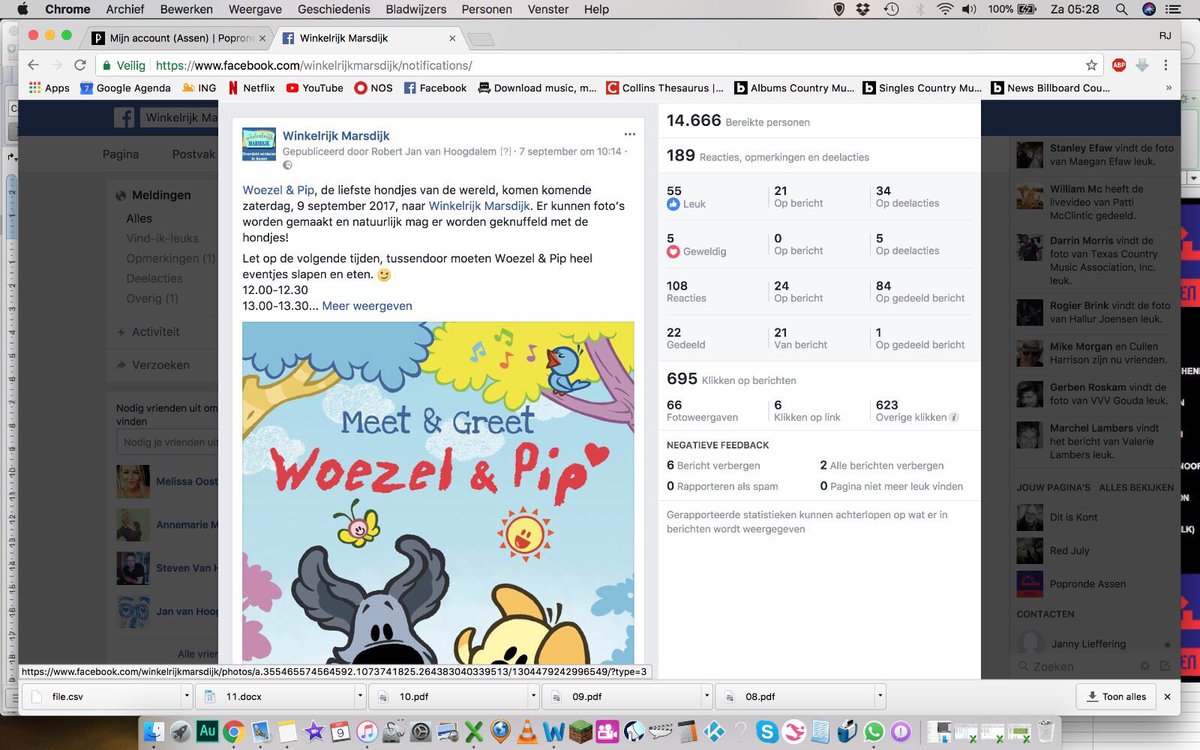Open the Time Machine menu bar icon
The height and width of the screenshot is (750, 1200).
(891, 9)
